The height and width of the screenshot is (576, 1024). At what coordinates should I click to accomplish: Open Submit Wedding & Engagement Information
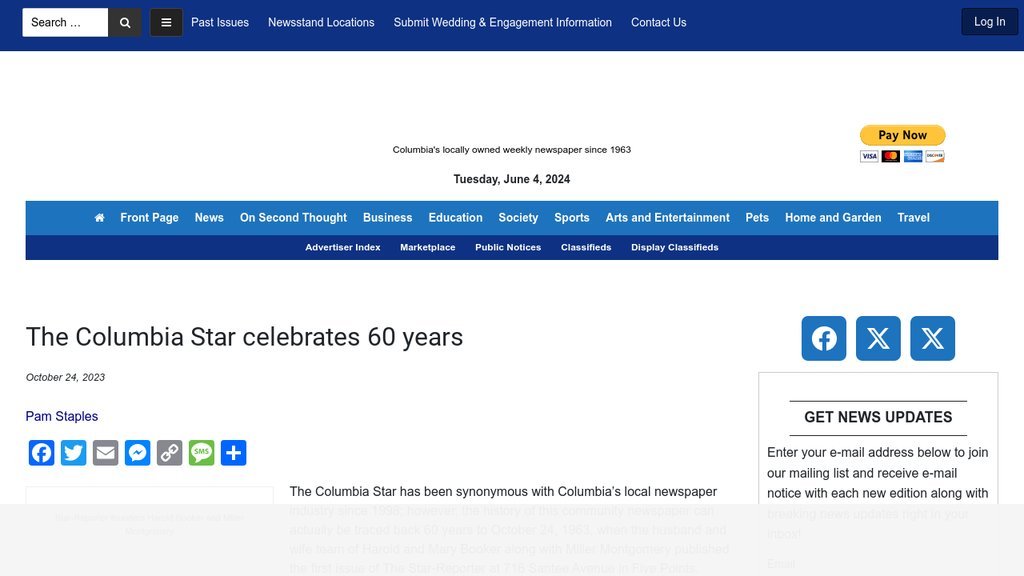(x=503, y=22)
